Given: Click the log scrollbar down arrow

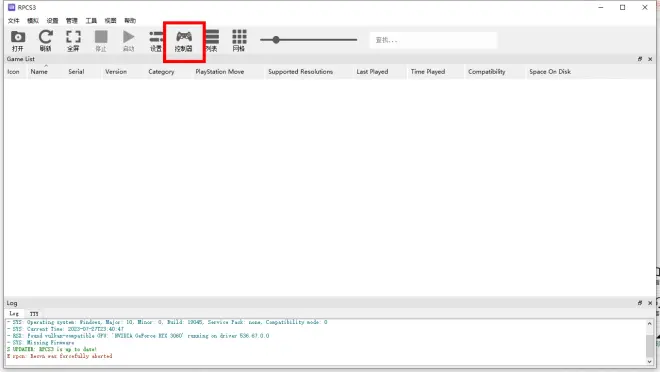Looking at the screenshot, I should 649,361.
